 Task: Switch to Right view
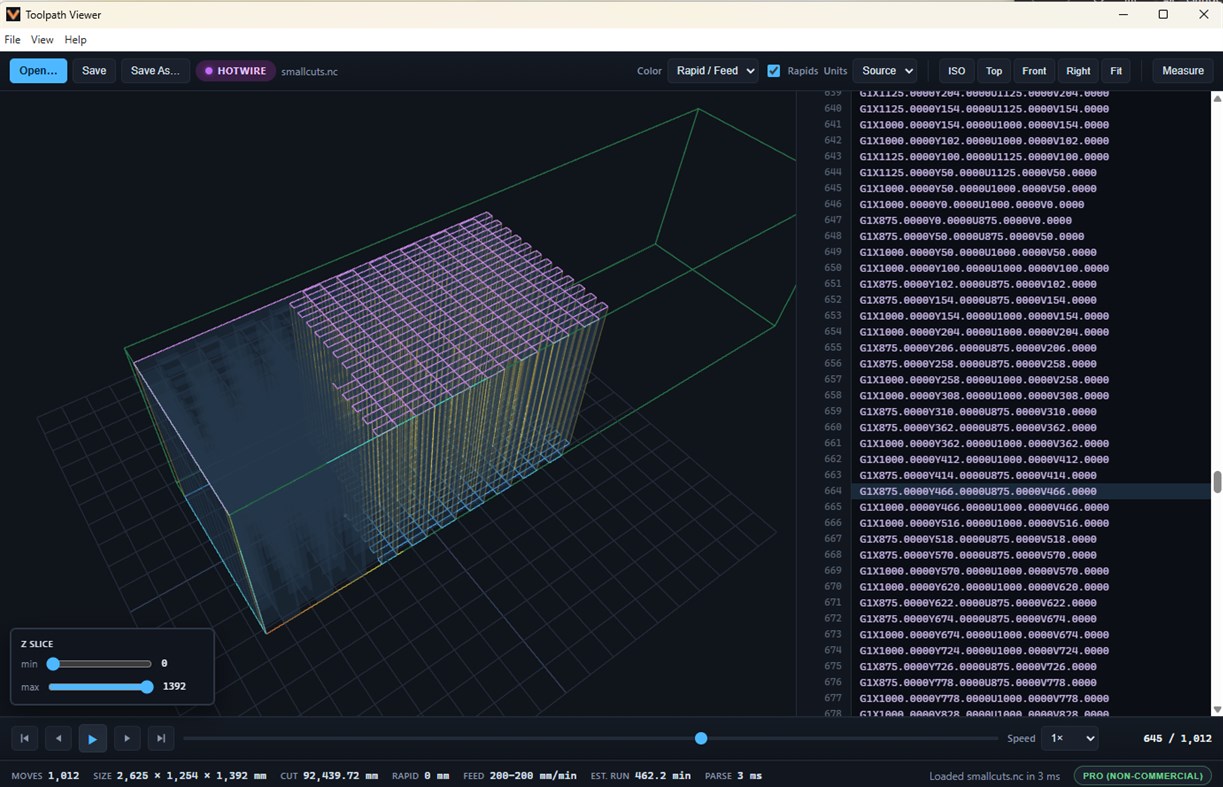click(1078, 71)
